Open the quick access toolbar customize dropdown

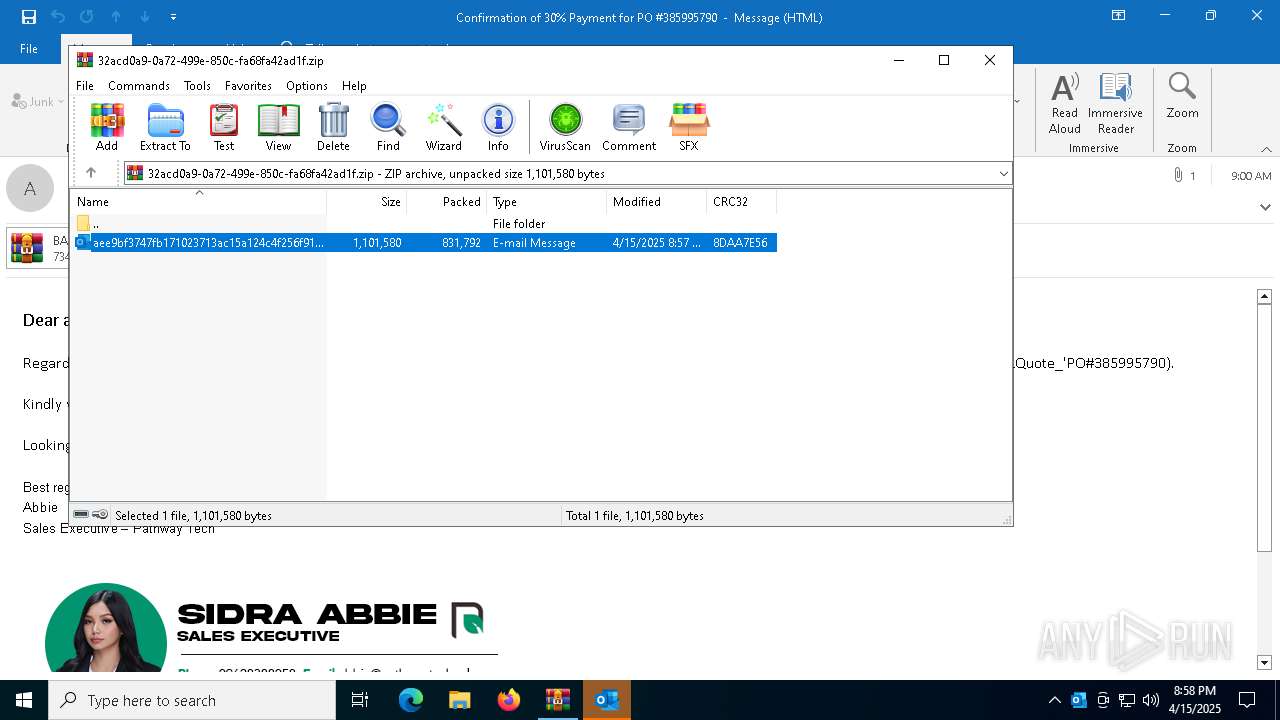pyautogui.click(x=173, y=17)
